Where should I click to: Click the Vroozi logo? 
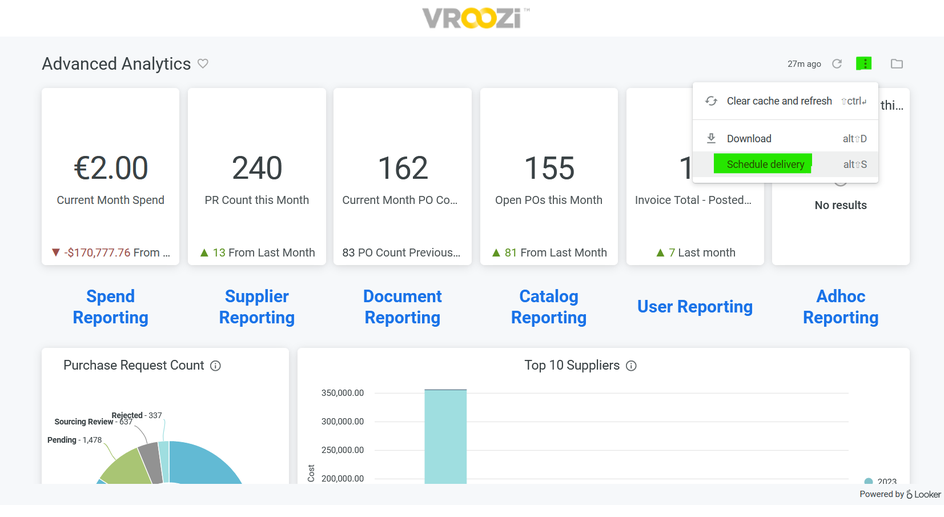tap(476, 18)
